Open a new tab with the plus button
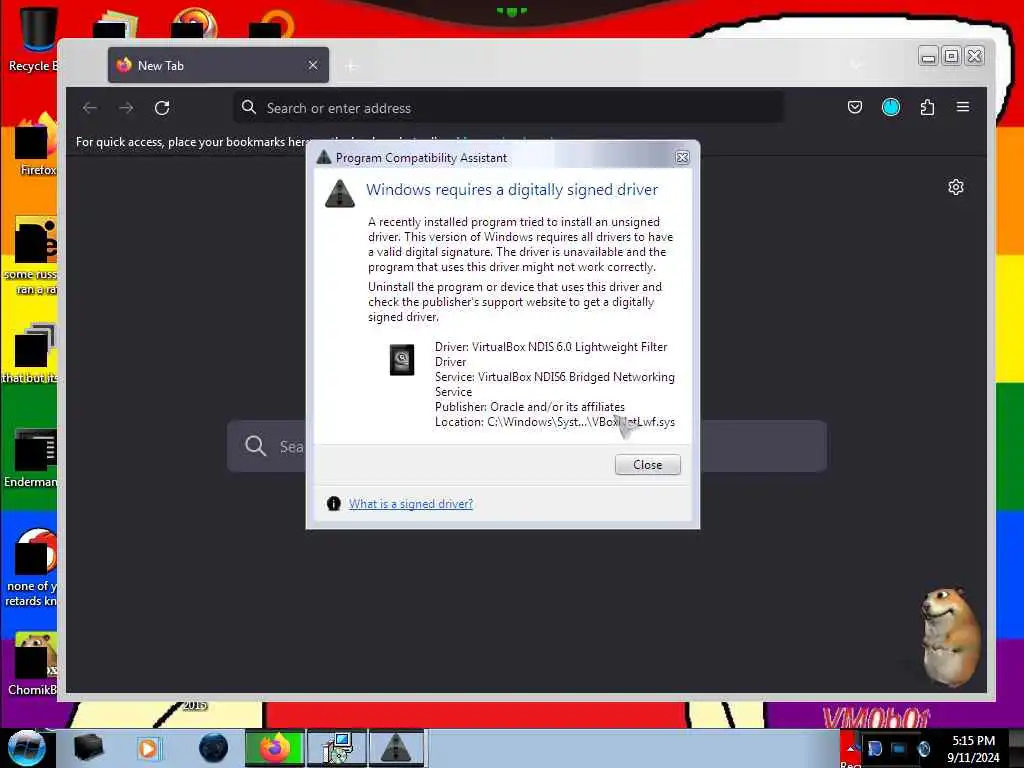Screen dimensions: 1024x768 point(351,66)
